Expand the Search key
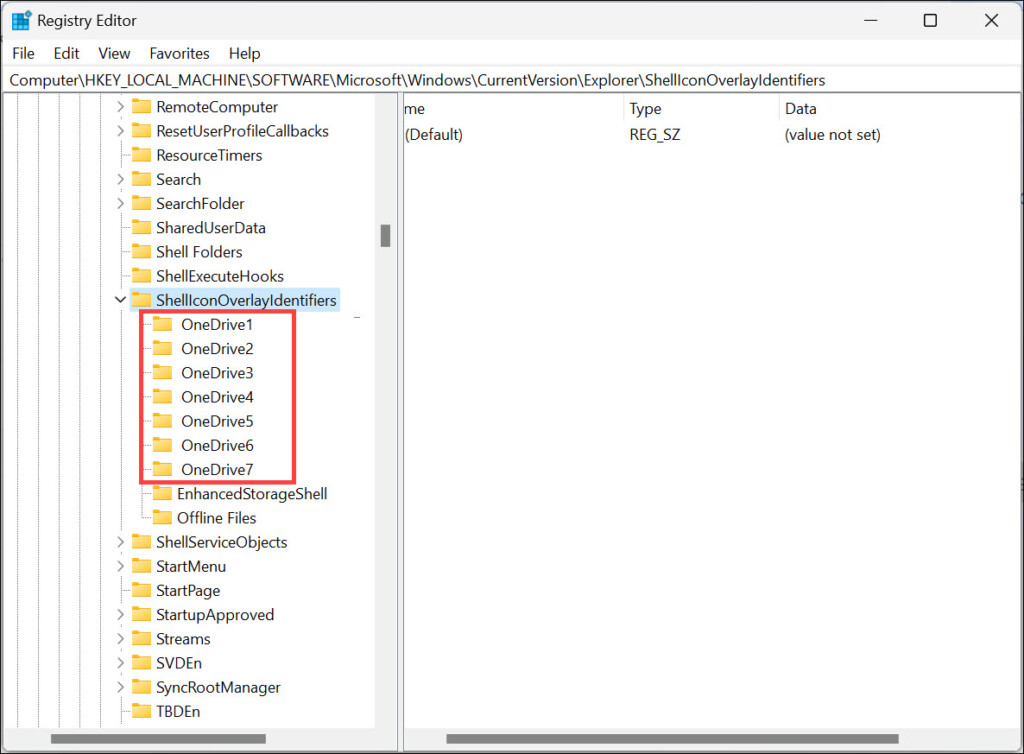Image resolution: width=1024 pixels, height=754 pixels. tap(120, 179)
